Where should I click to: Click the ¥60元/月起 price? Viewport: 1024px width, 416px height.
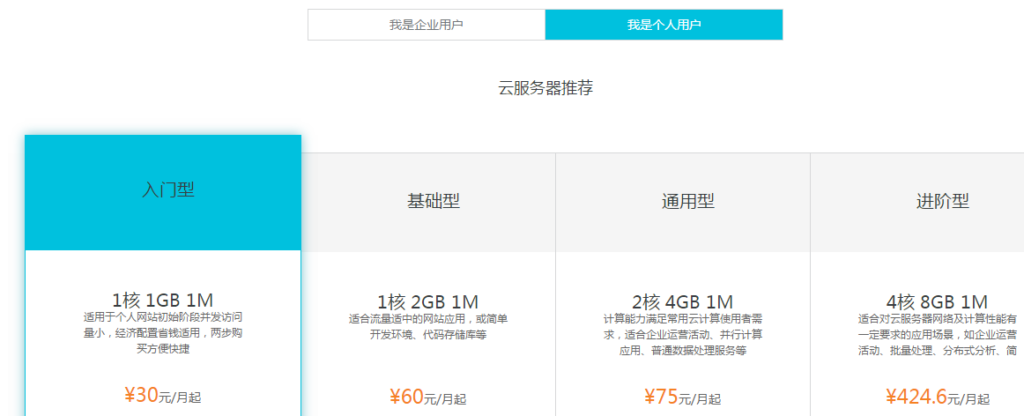pos(428,396)
